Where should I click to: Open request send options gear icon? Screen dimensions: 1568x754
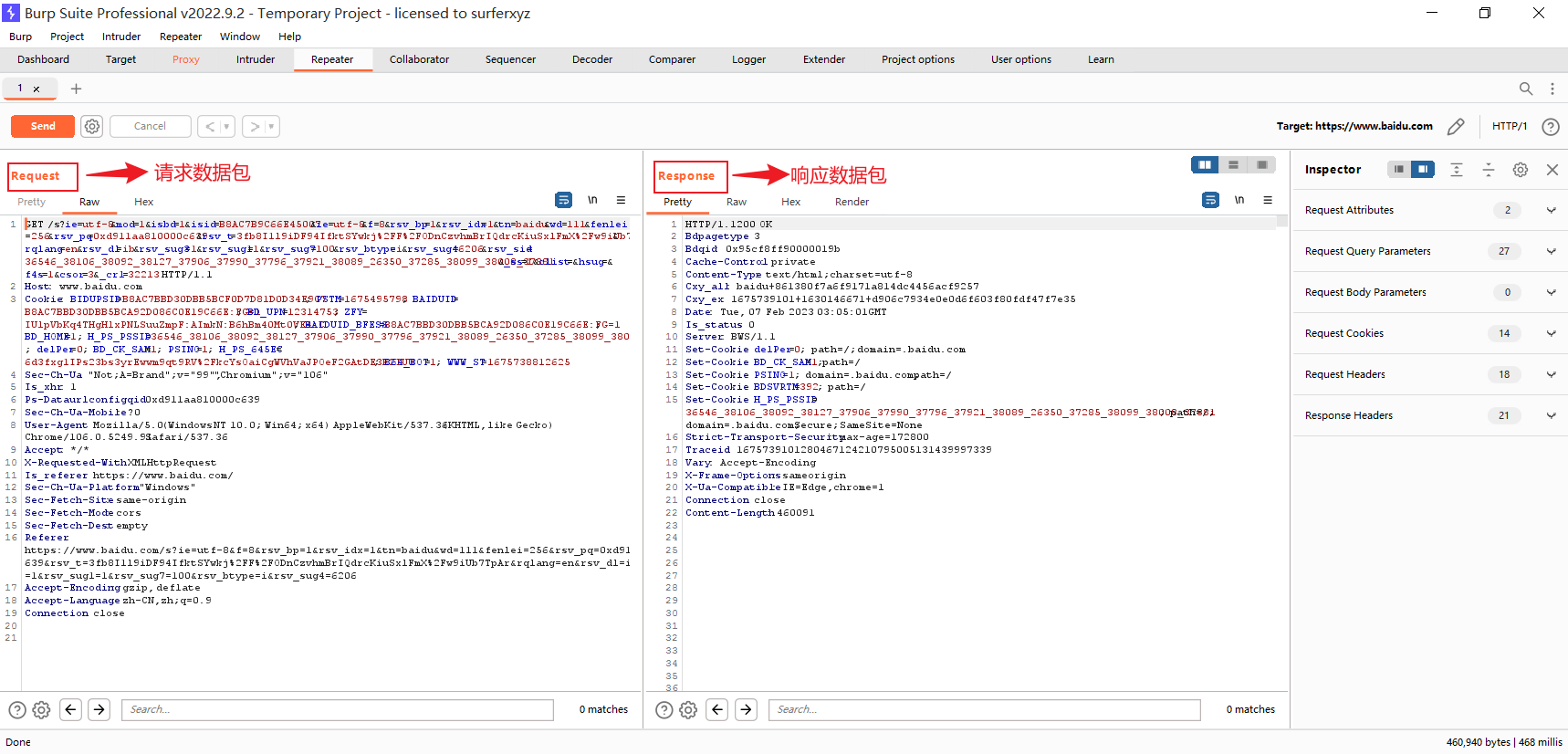92,126
